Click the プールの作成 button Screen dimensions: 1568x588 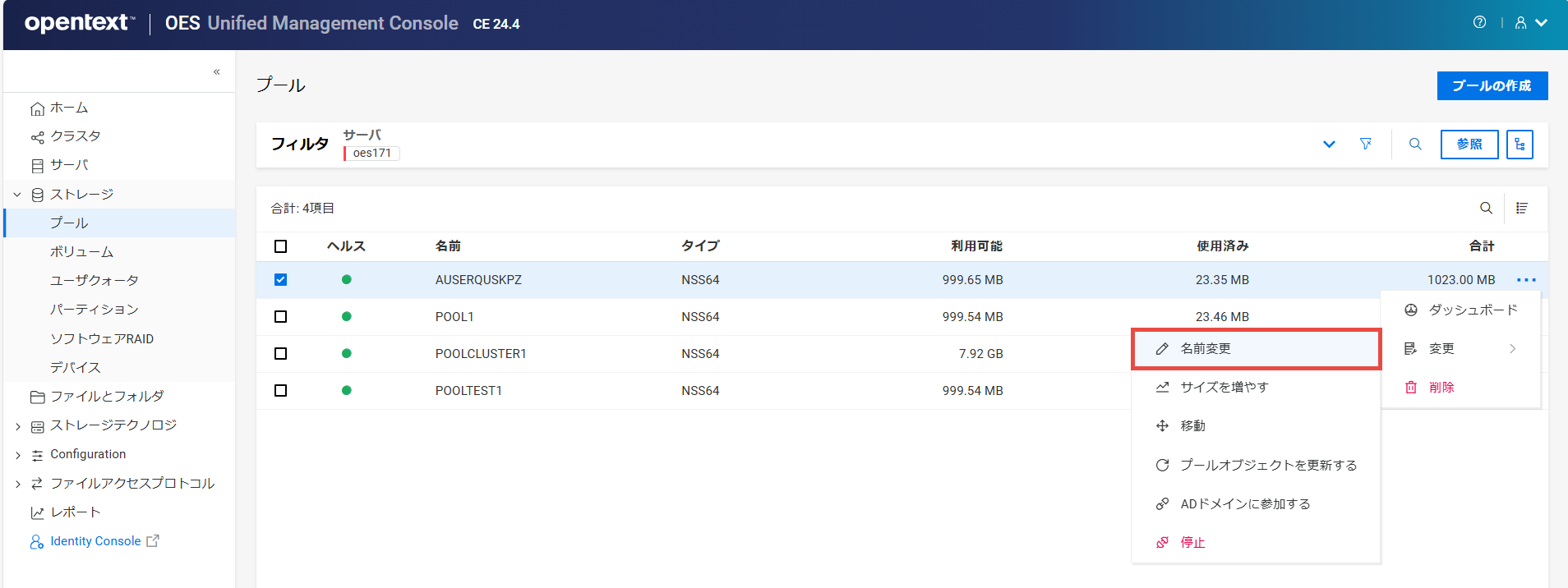pos(1492,86)
